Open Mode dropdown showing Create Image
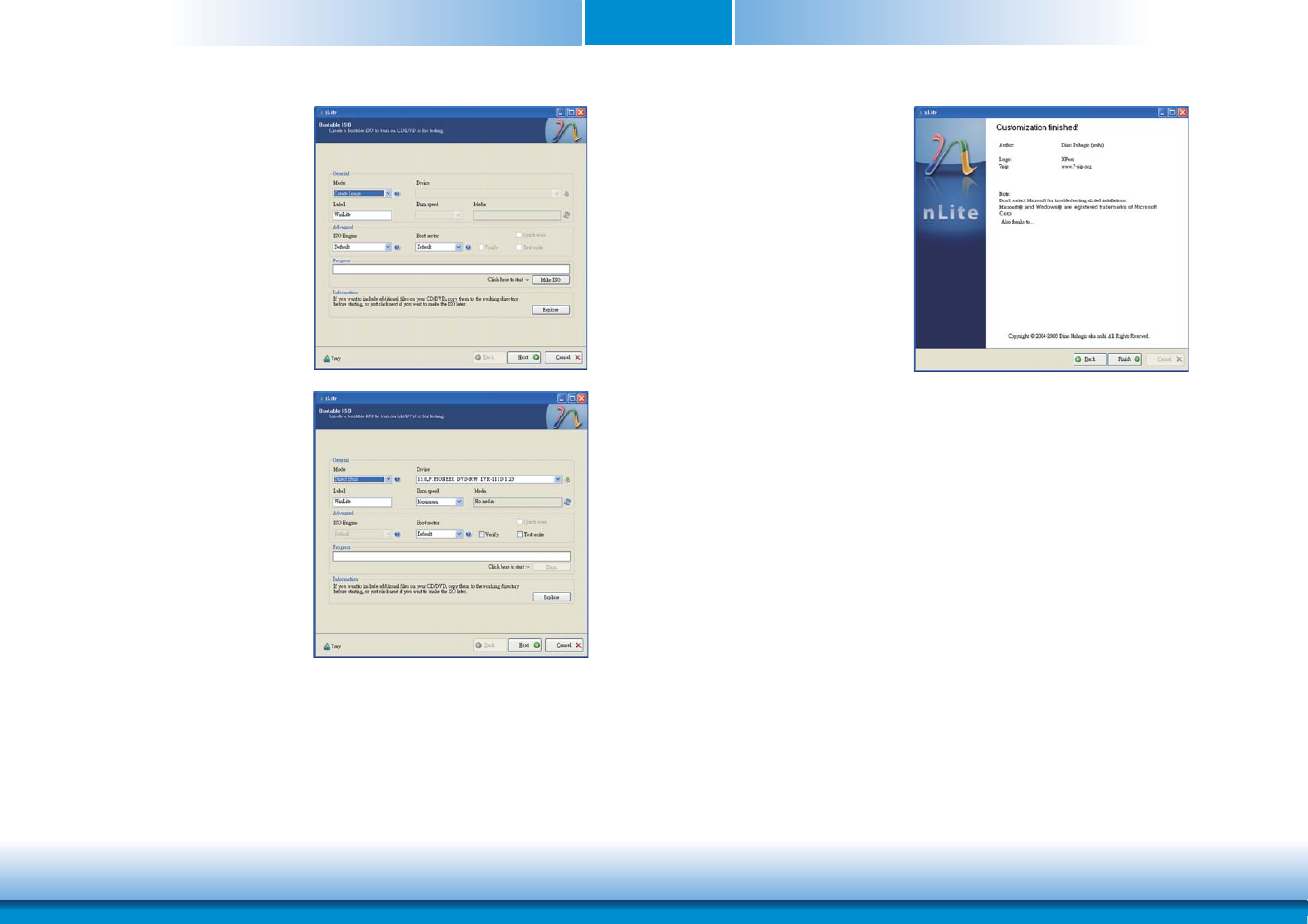1308x924 pixels. pyautogui.click(x=362, y=194)
